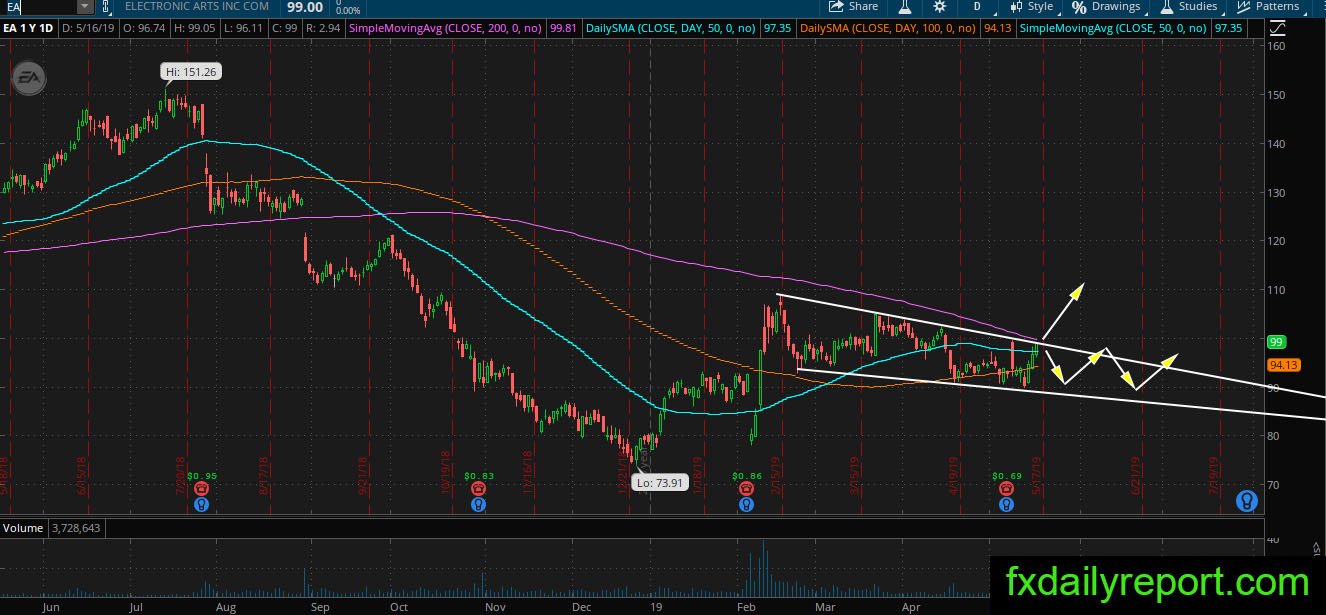Click lightbulb icon below $0.95 earnings
Viewport: 1326px width, 615px height.
202,505
